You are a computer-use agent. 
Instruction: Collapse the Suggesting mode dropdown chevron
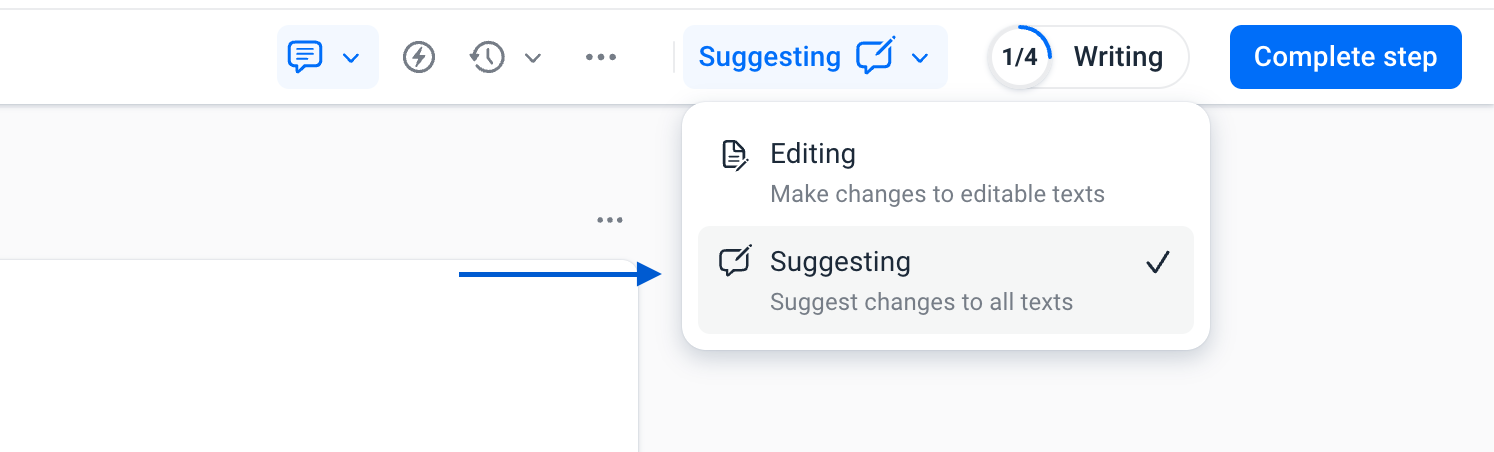(x=921, y=58)
